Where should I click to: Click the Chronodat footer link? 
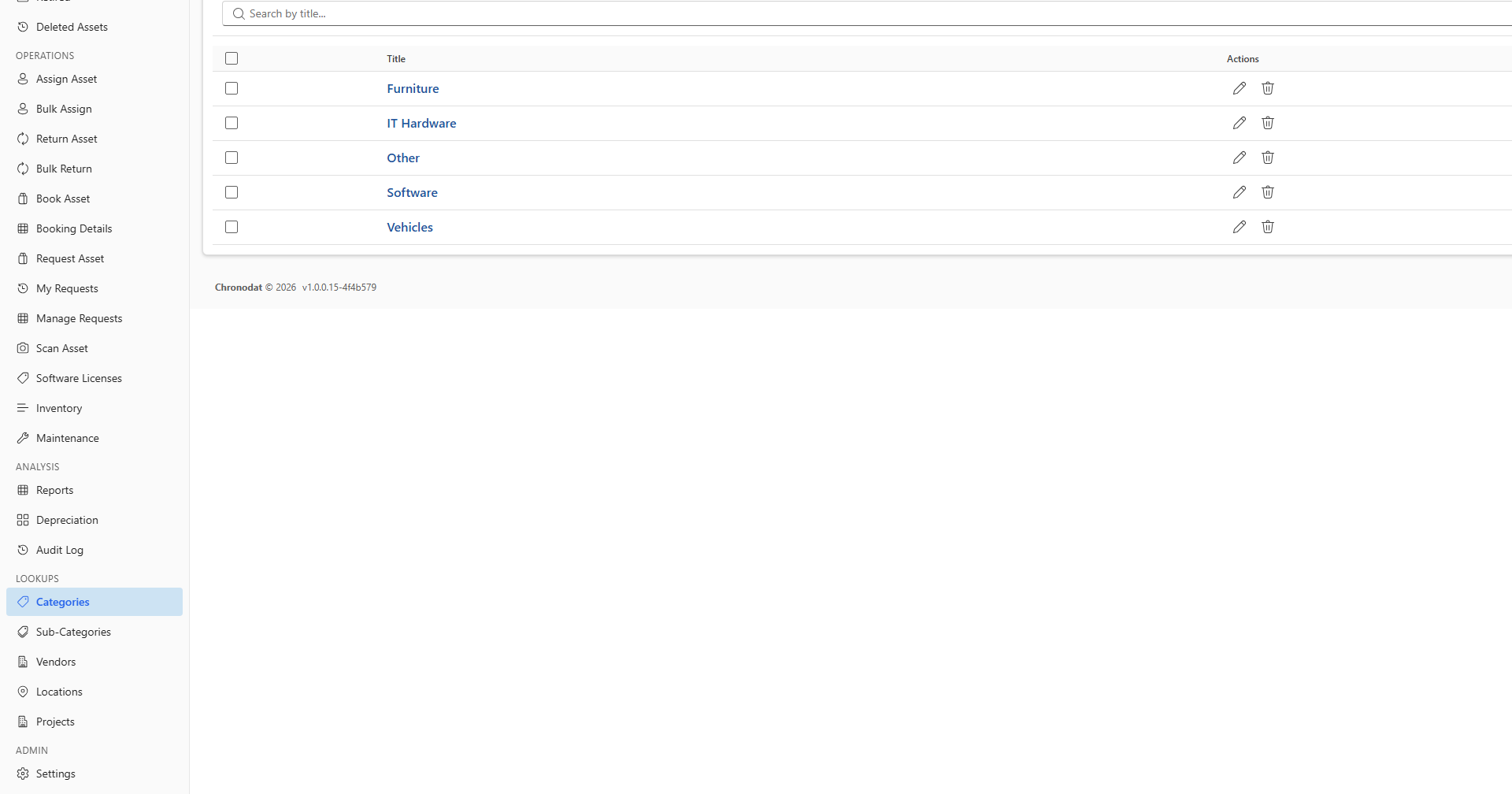[239, 288]
